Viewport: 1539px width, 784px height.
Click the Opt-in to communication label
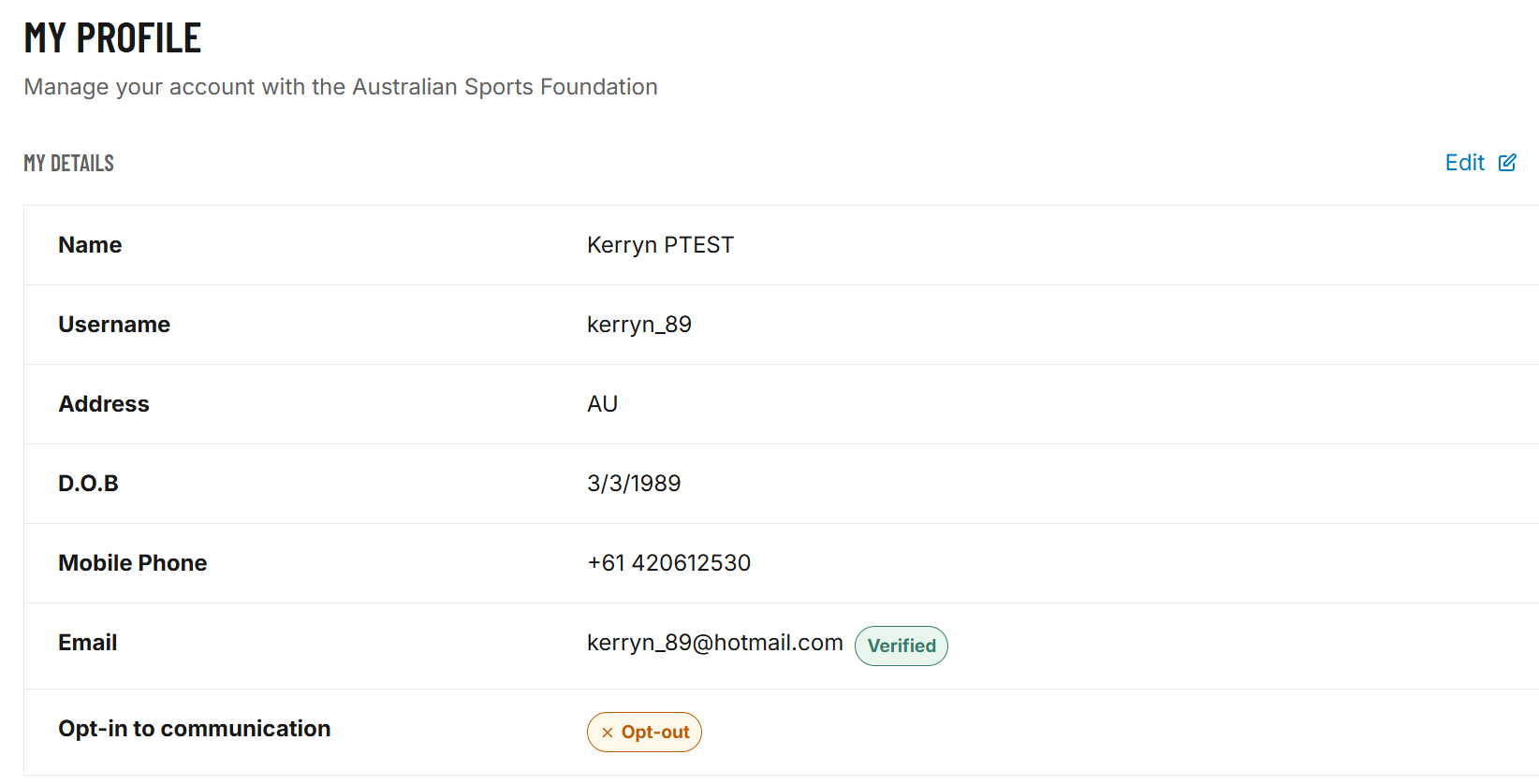[195, 729]
